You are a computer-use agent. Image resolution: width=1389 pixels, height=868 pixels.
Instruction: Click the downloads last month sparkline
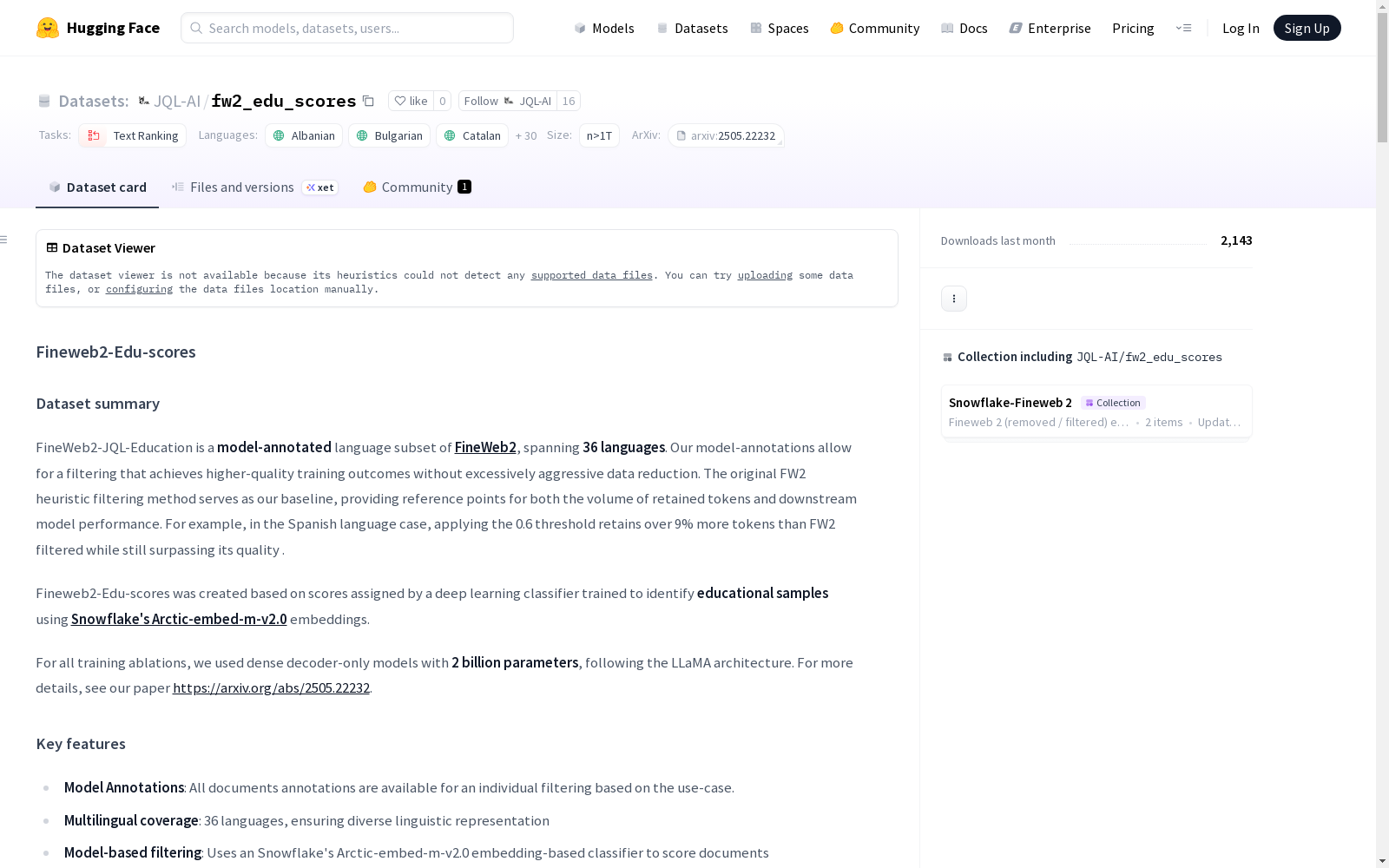1138,243
